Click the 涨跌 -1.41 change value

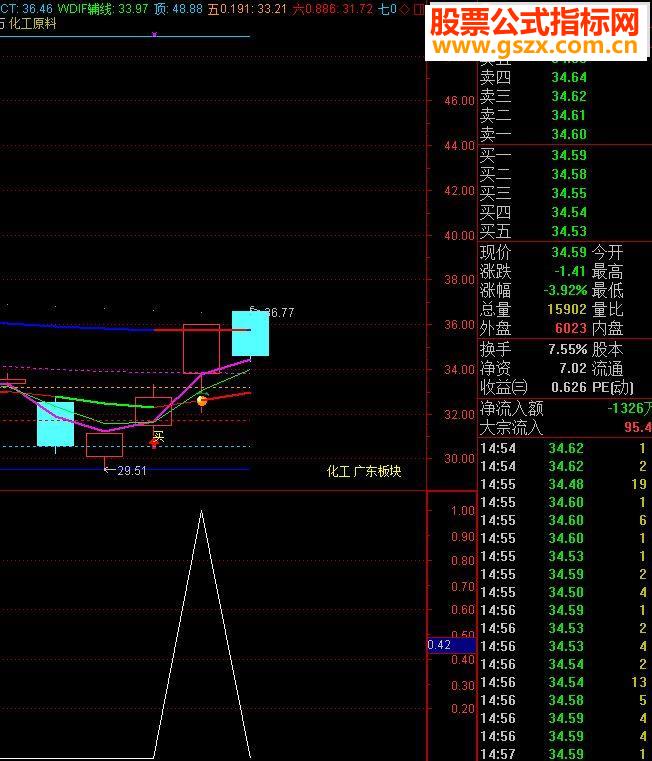571,271
